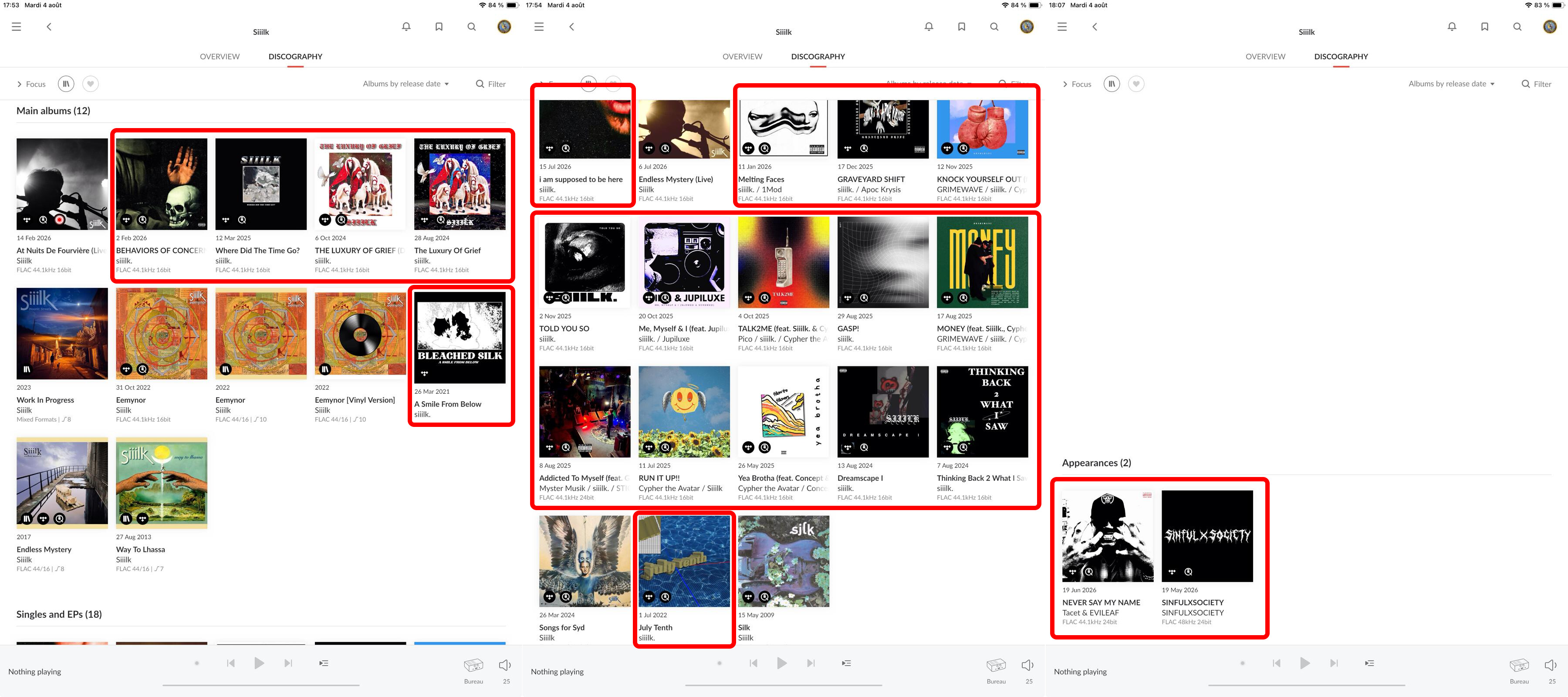Screen dimensions: 1568x697
Task: Open the profile avatar in the middle panel
Action: pos(1027,27)
